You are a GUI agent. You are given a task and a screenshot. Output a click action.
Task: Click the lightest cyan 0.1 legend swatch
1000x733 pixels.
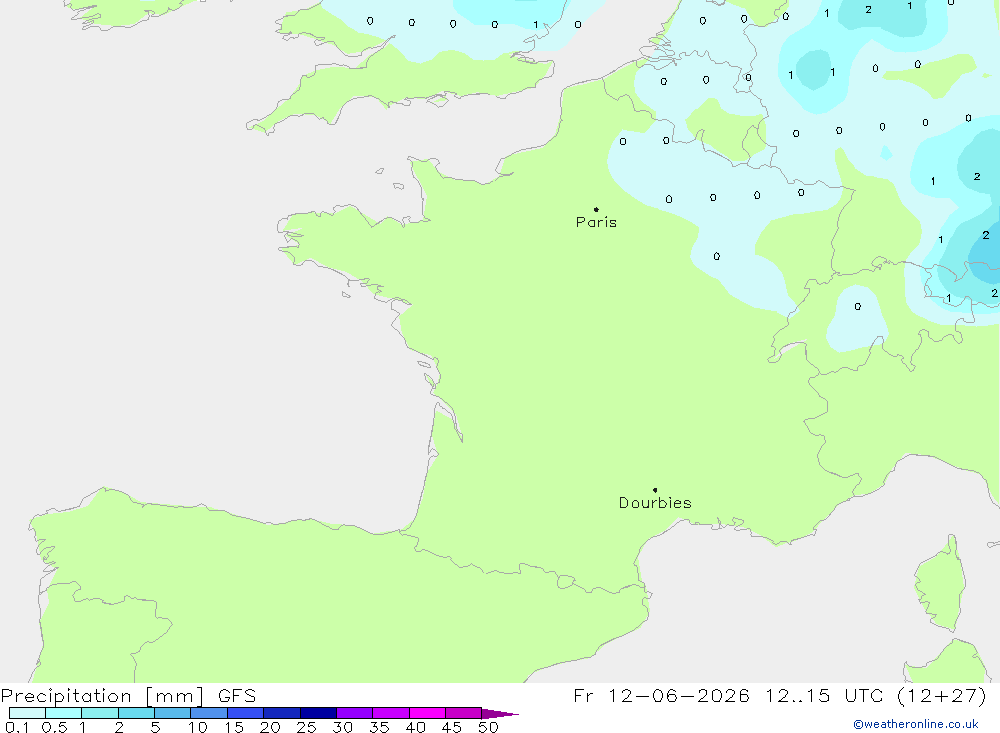coord(27,713)
